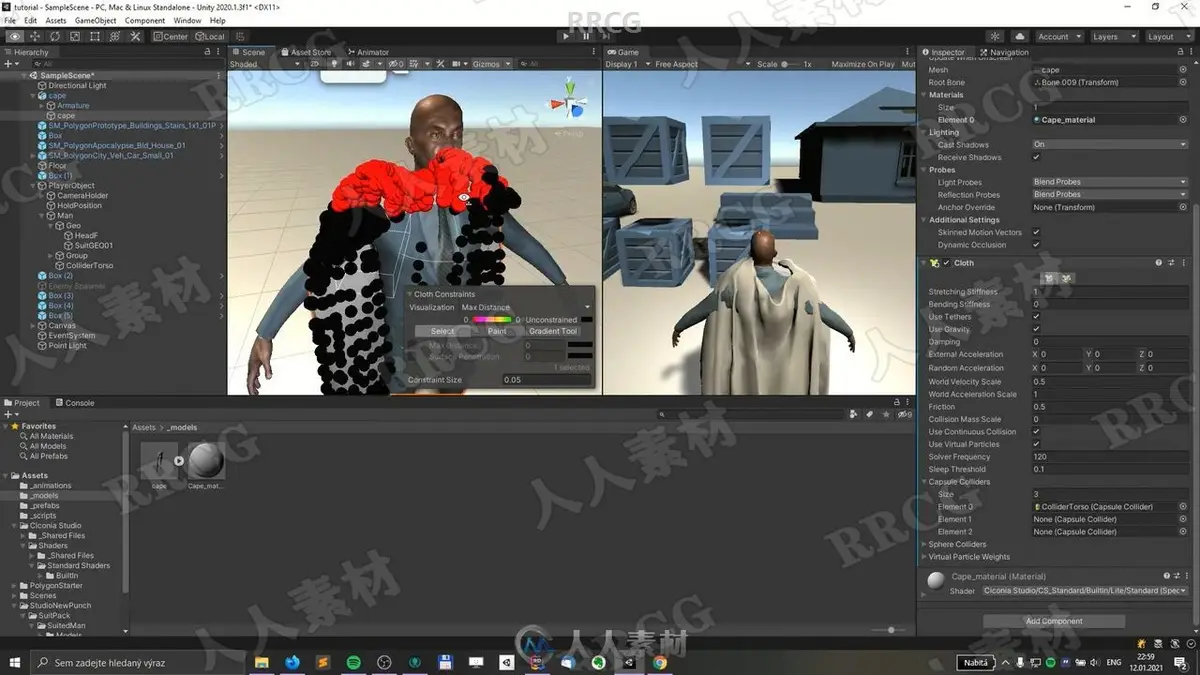Viewport: 1200px width, 675px height.
Task: Toggle Maximize On Play button
Action: click(x=862, y=64)
